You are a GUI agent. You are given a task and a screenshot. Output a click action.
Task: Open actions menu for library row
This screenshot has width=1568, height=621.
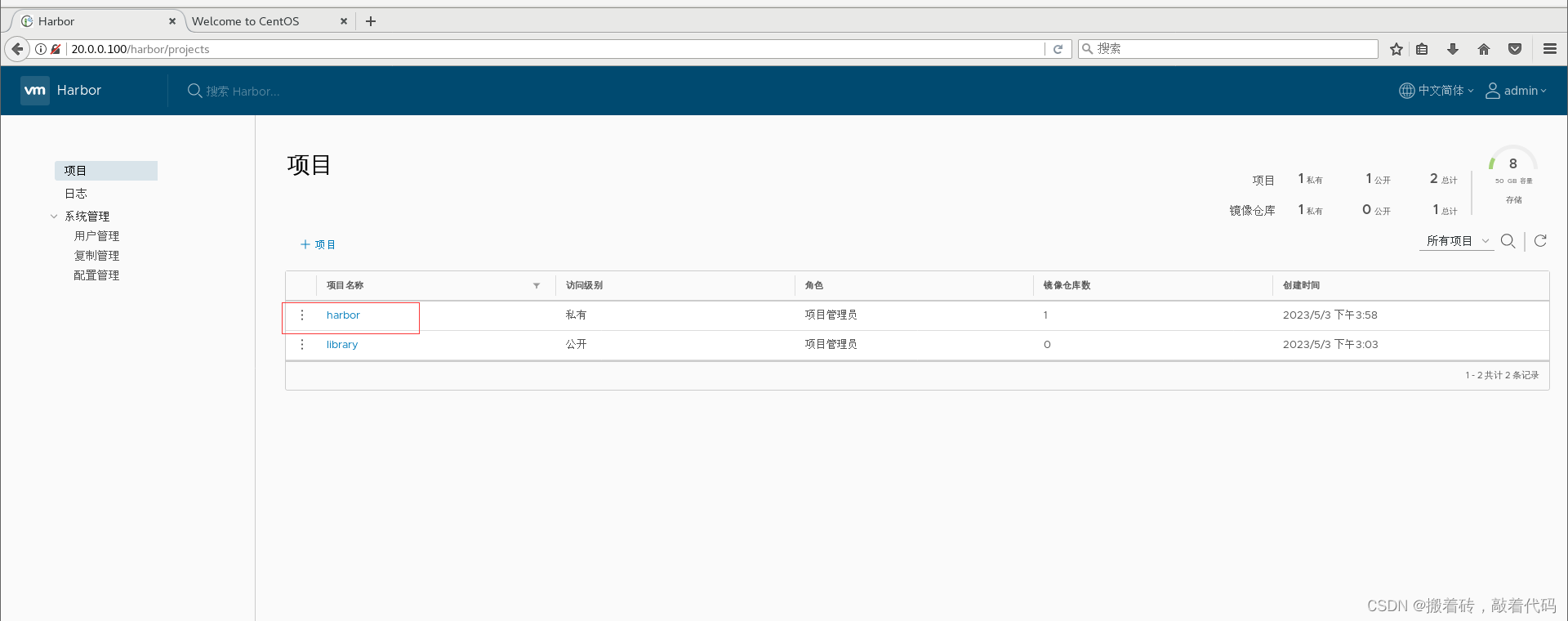(x=302, y=345)
